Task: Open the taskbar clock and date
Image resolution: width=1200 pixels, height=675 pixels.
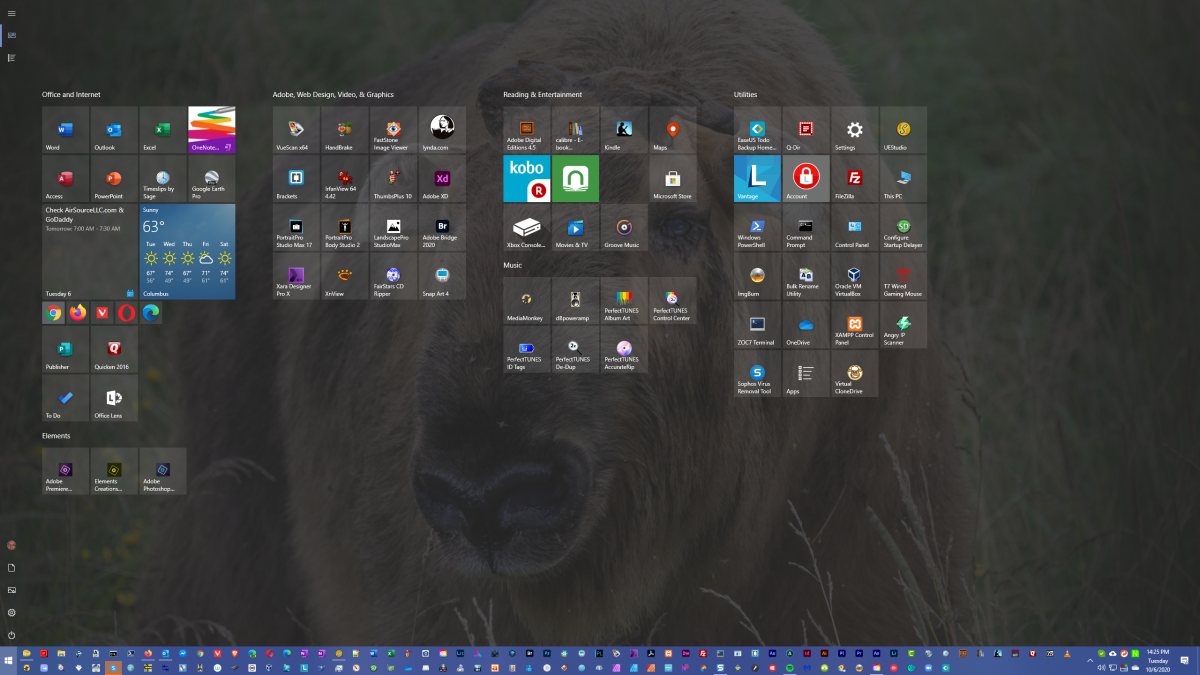Action: point(1157,660)
